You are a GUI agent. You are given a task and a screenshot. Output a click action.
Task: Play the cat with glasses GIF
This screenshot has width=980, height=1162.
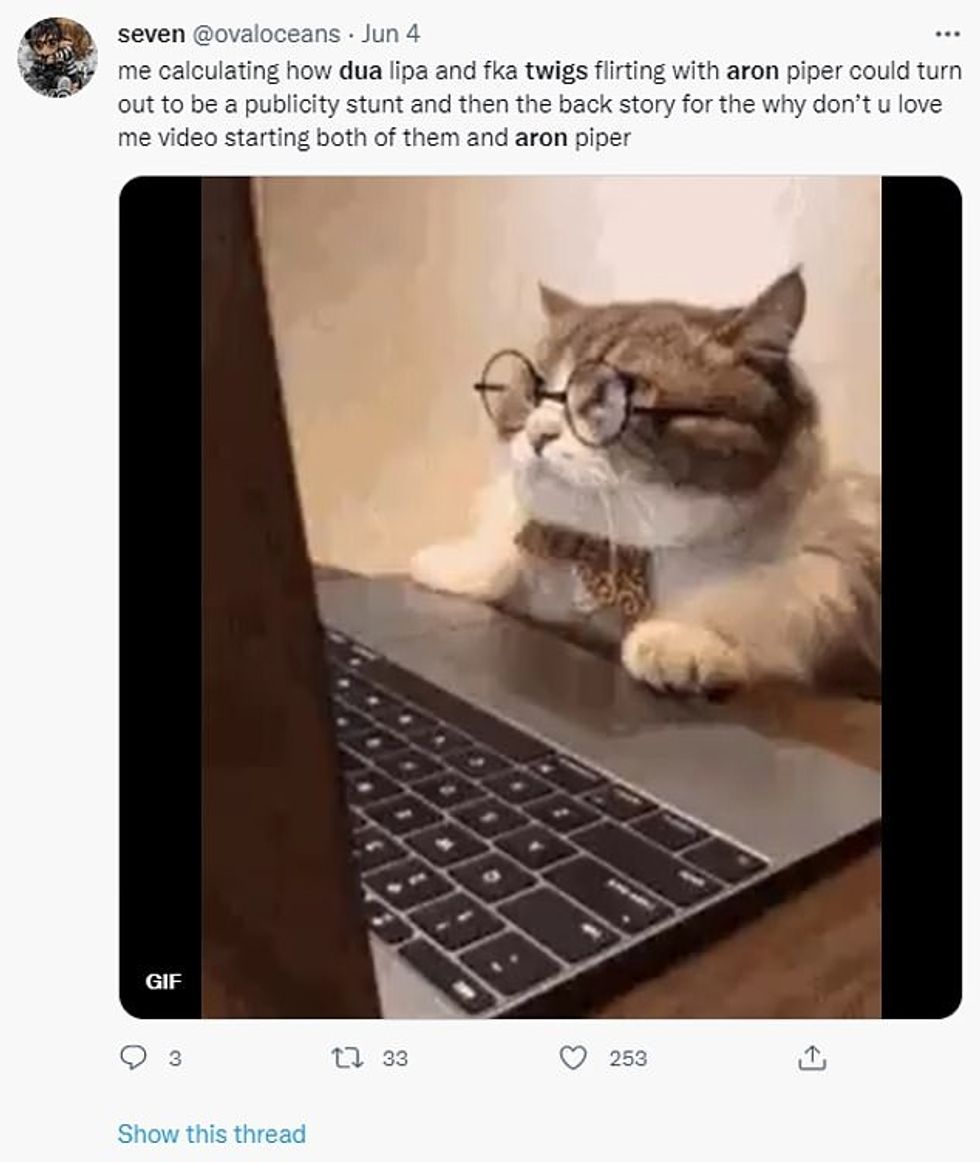pyautogui.click(x=540, y=597)
